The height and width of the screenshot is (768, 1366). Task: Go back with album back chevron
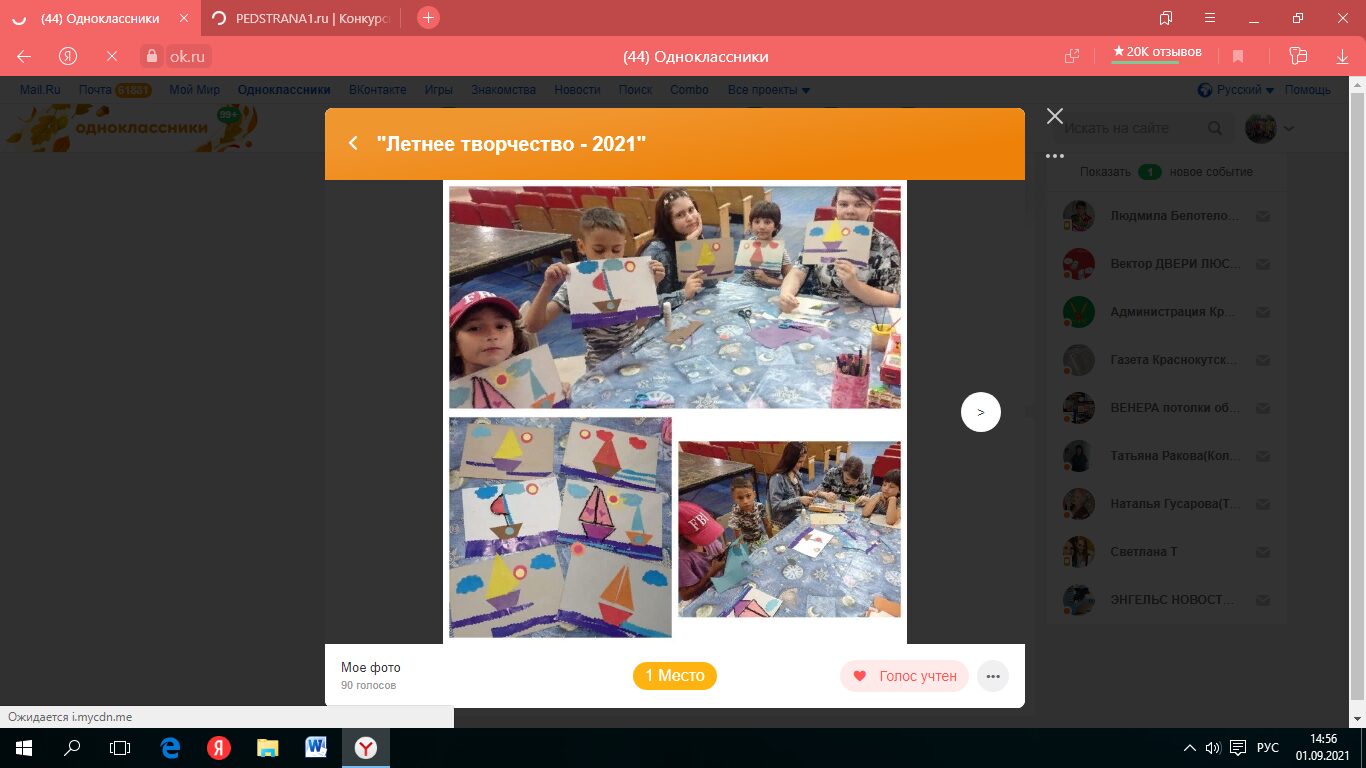click(x=353, y=144)
